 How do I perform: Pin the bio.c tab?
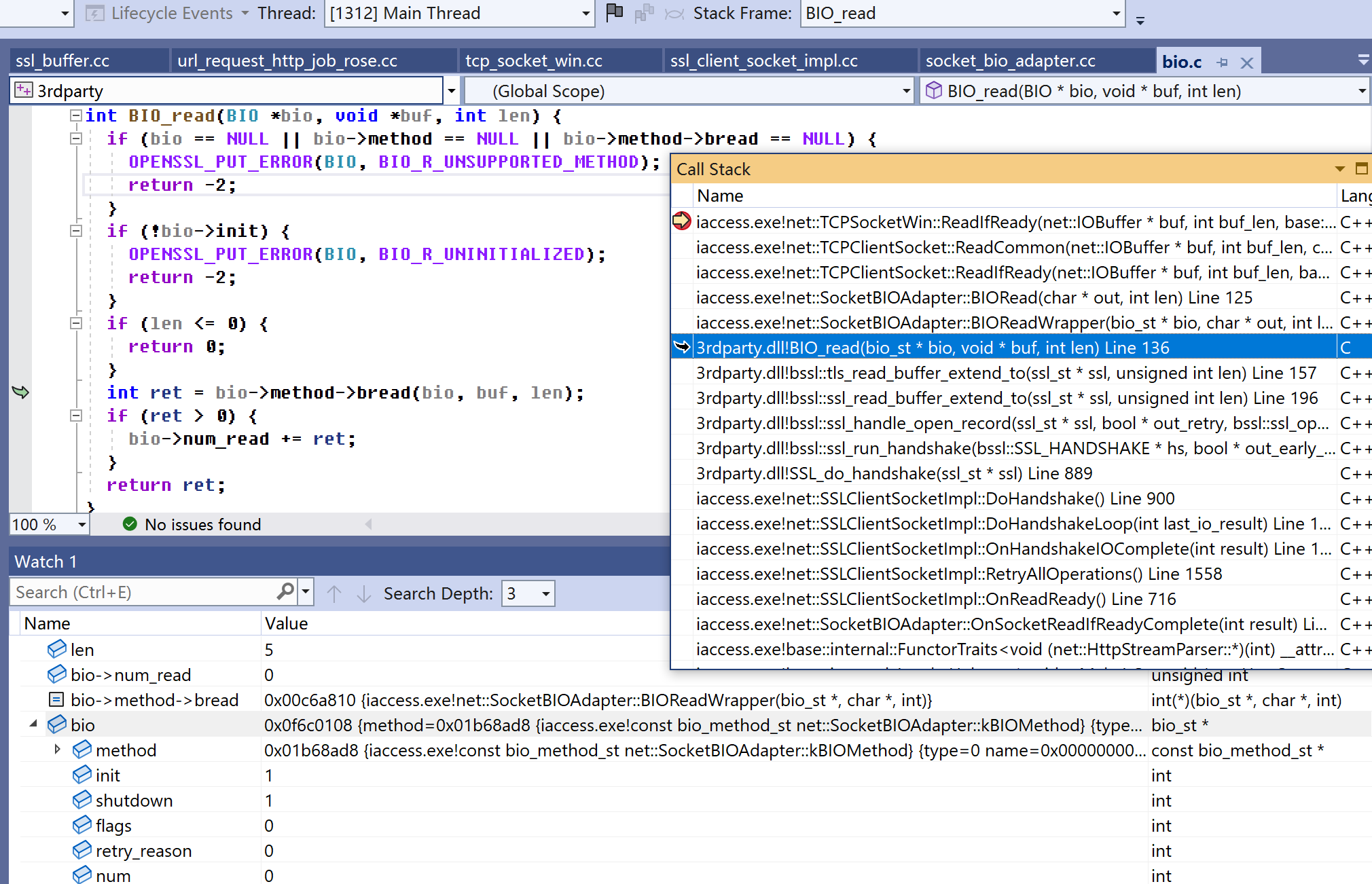click(x=1223, y=62)
